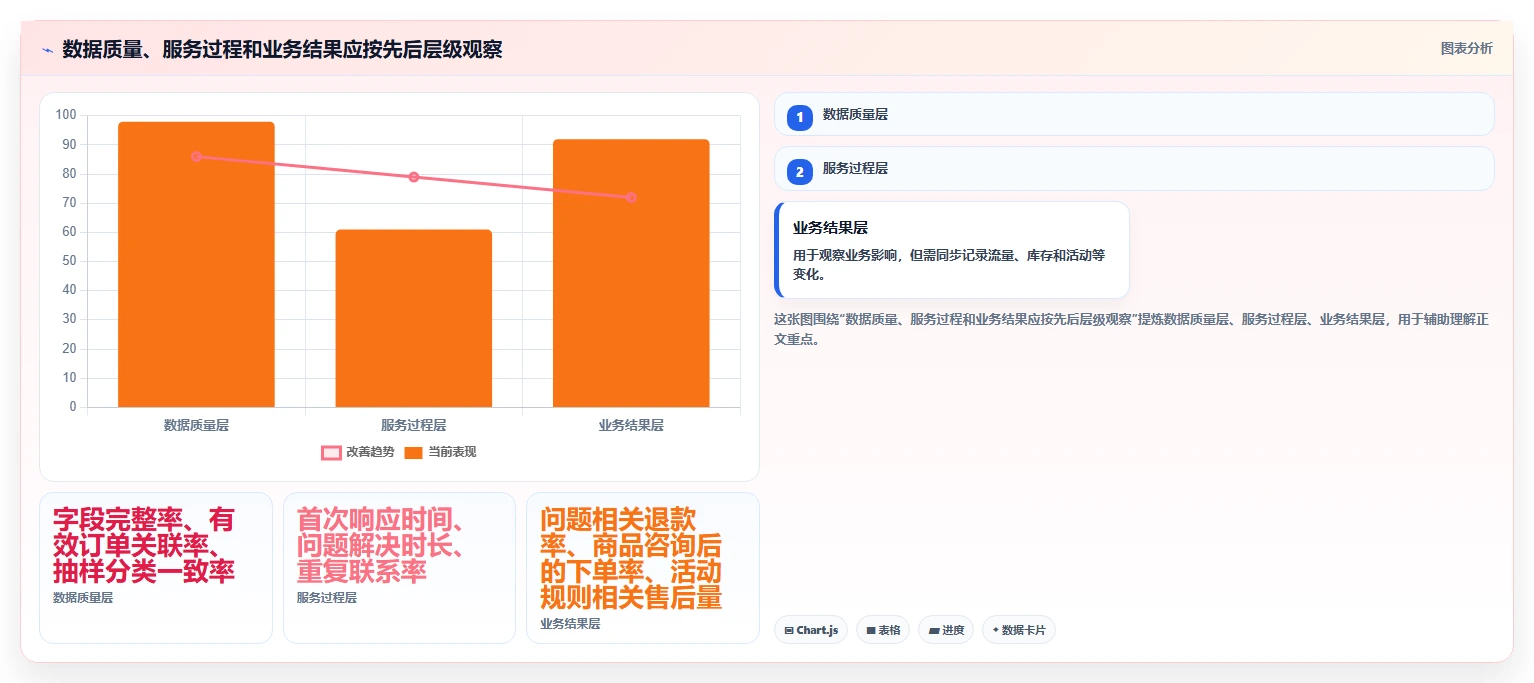1534x683 pixels.
Task: Click the number 2 badge for 服务过程层
Action: (799, 172)
